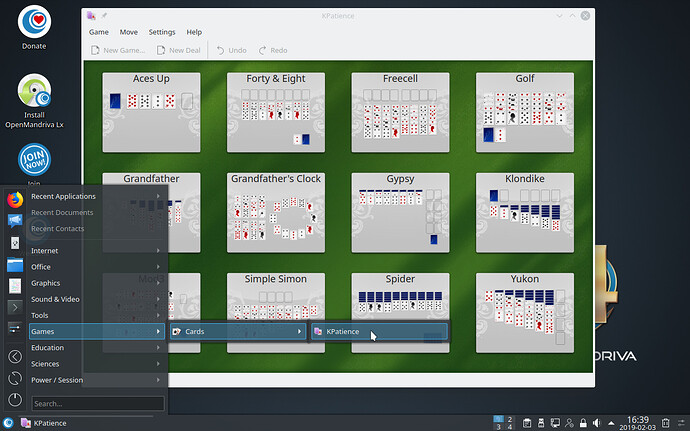This screenshot has height=431, width=690.
Task: Choose the Yukon game thumbnail
Action: click(525, 313)
